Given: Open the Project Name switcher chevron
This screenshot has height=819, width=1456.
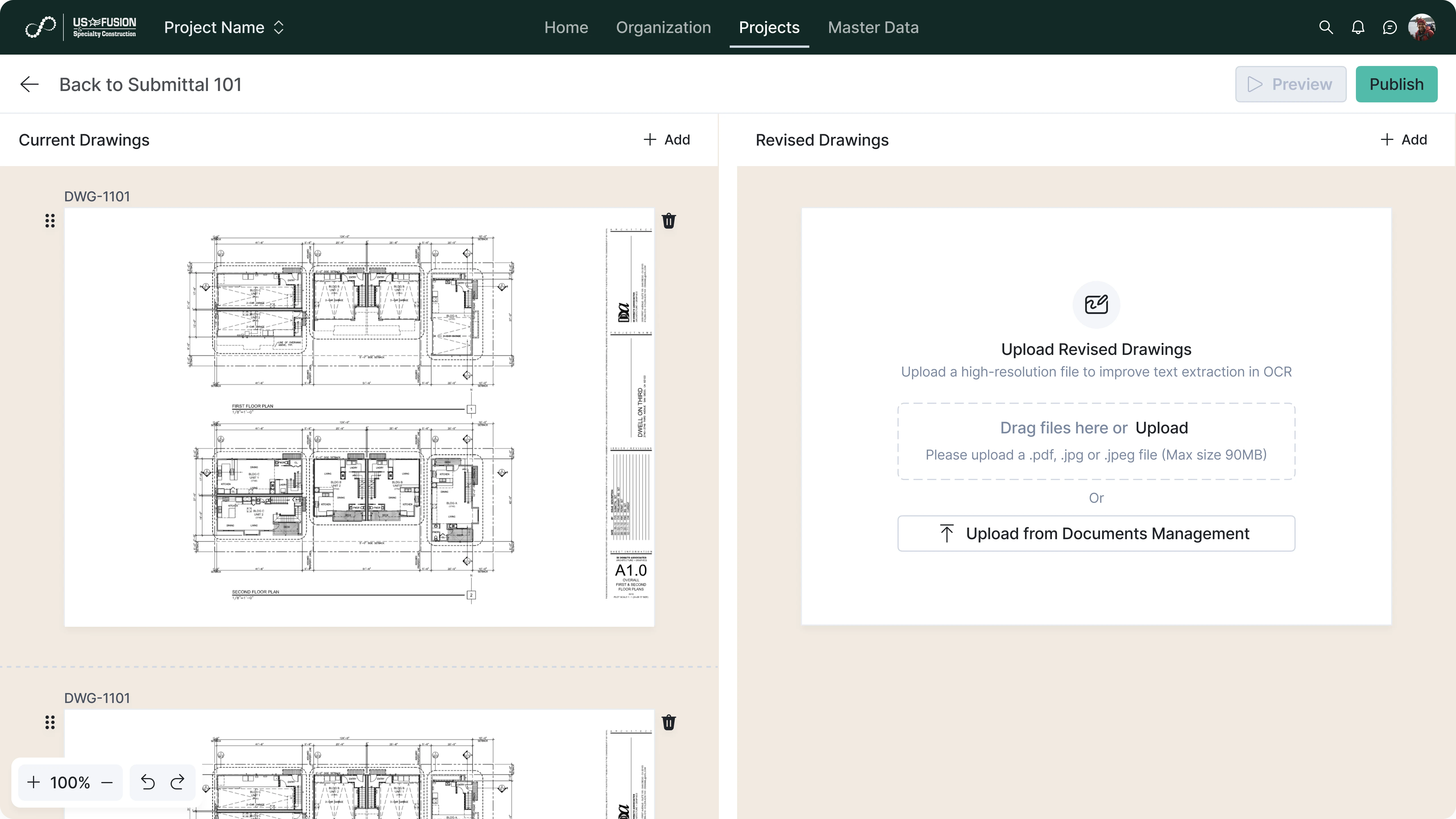Looking at the screenshot, I should (279, 27).
